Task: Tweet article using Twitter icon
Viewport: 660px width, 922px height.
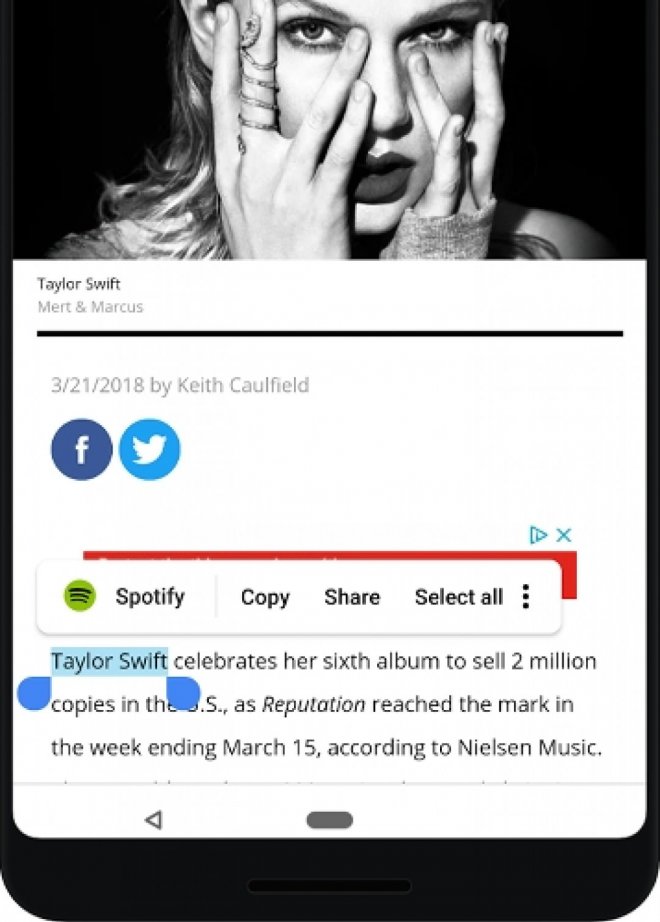Action: [149, 450]
